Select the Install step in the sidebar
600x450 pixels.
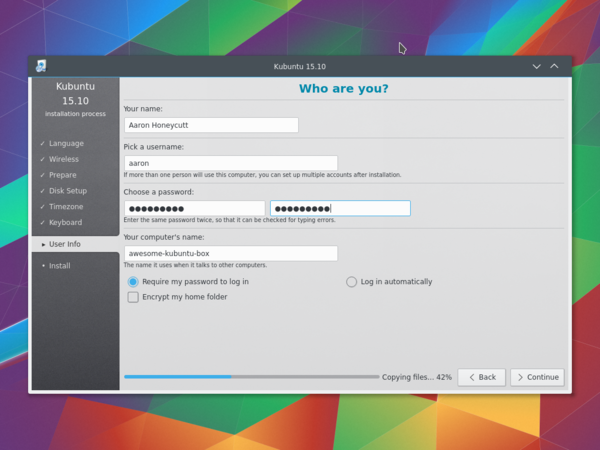tap(59, 266)
